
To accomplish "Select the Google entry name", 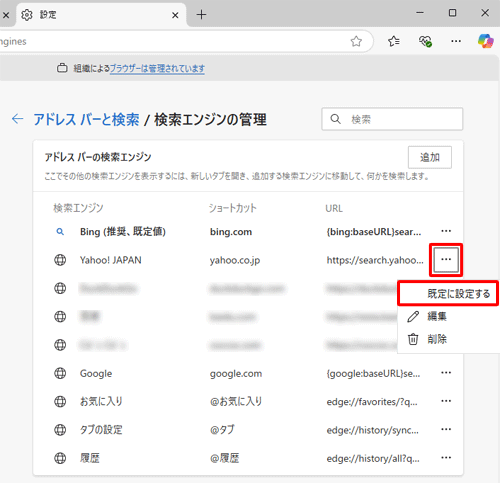I will (96, 374).
